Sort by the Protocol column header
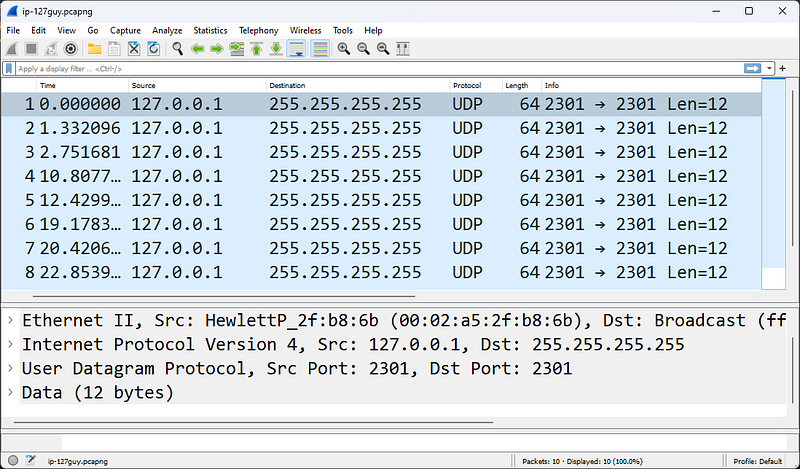Screen dimensions: 800x469 (x=476, y=85)
